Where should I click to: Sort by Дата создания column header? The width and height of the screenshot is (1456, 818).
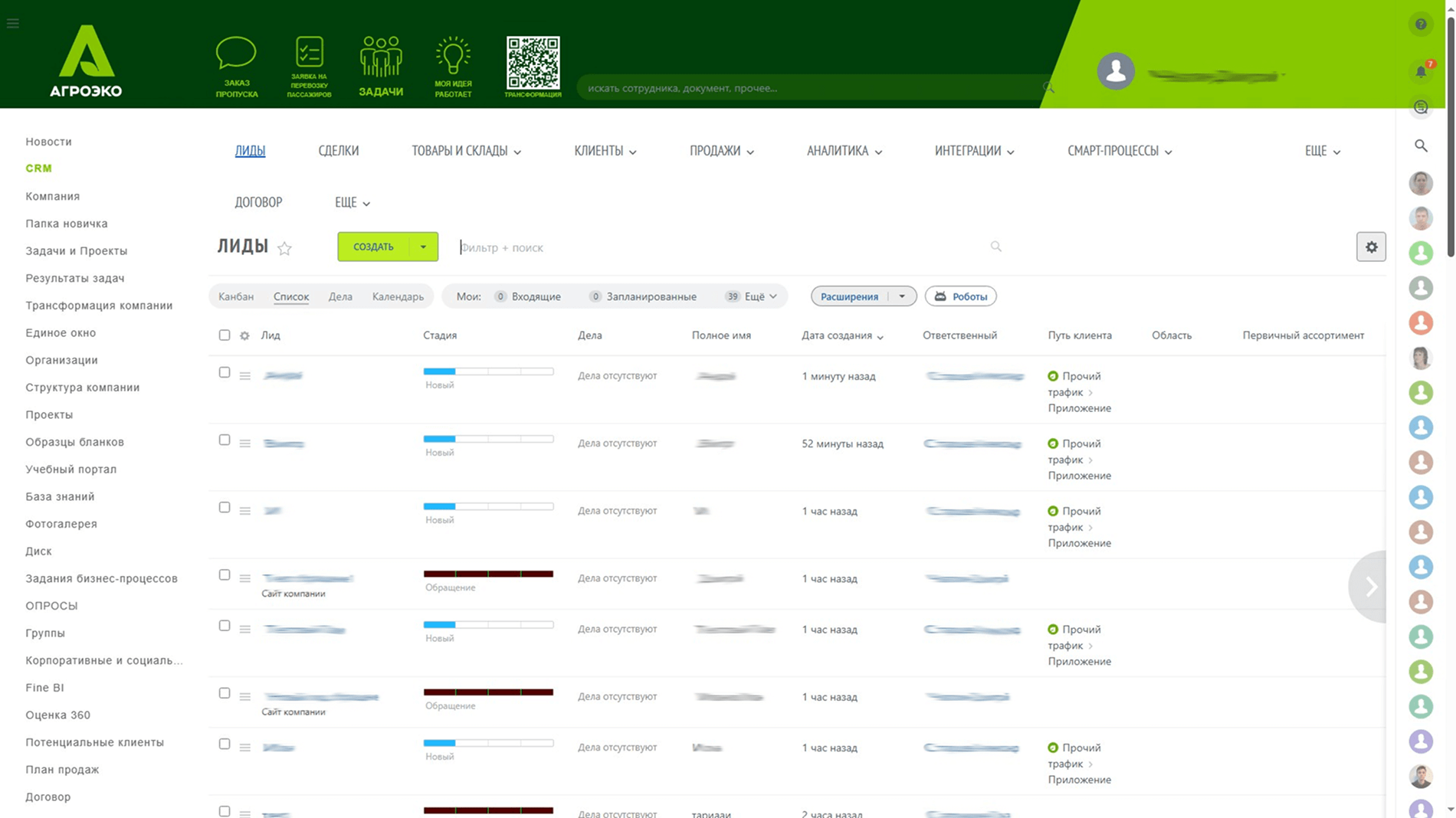click(842, 335)
